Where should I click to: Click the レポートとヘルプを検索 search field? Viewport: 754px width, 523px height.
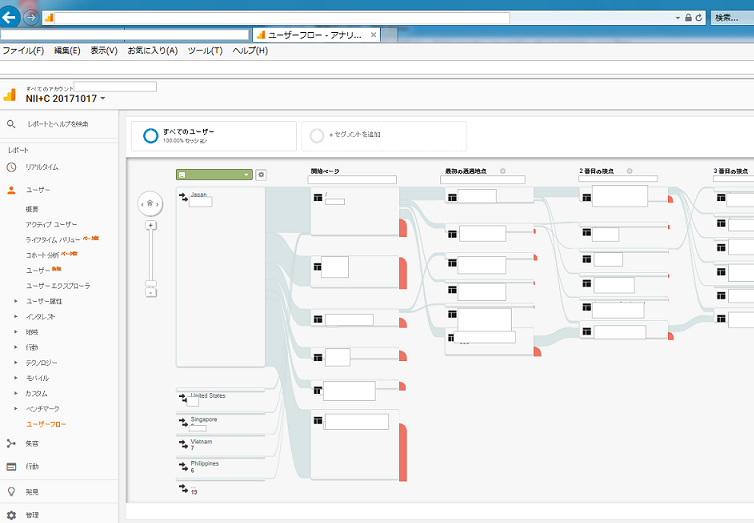[58, 124]
